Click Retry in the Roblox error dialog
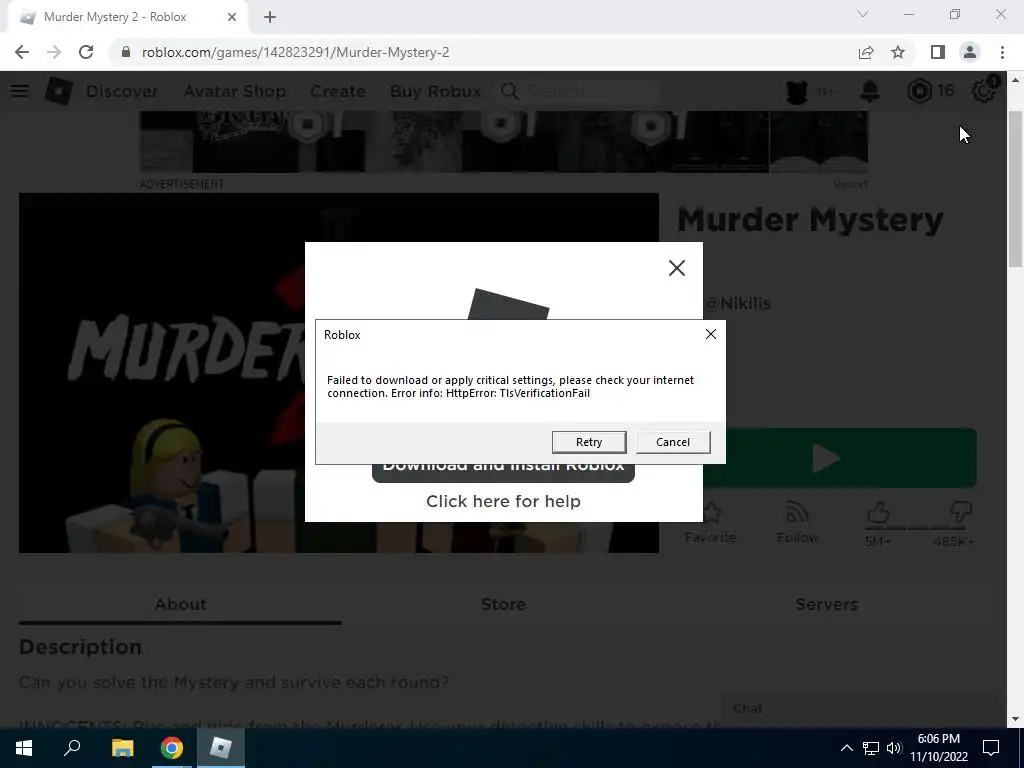1024x768 pixels. 588,442
